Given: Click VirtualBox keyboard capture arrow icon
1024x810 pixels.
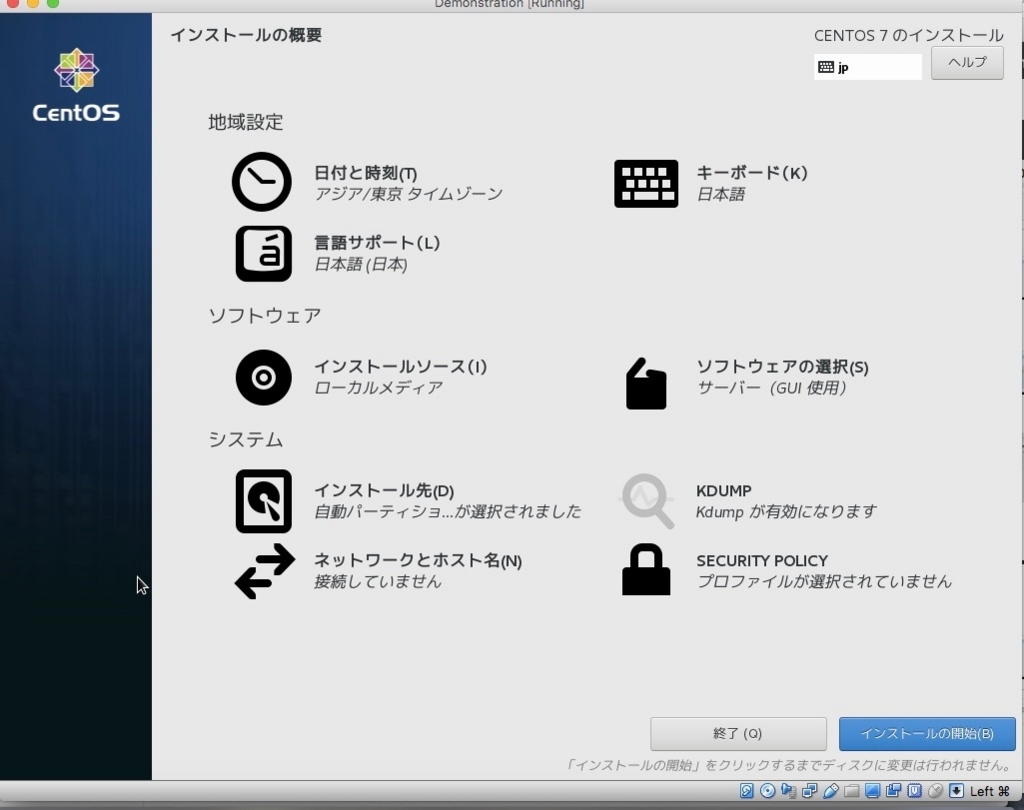Looking at the screenshot, I should pos(956,791).
